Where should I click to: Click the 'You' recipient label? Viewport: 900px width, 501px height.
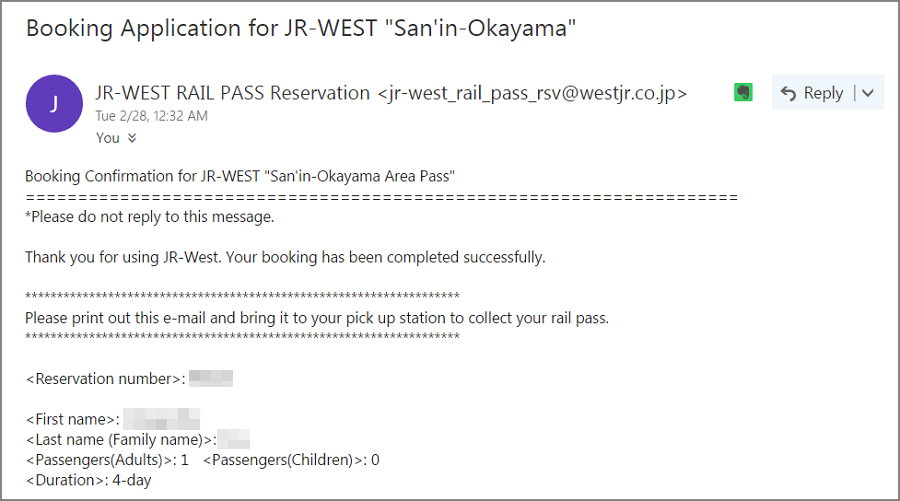click(107, 139)
